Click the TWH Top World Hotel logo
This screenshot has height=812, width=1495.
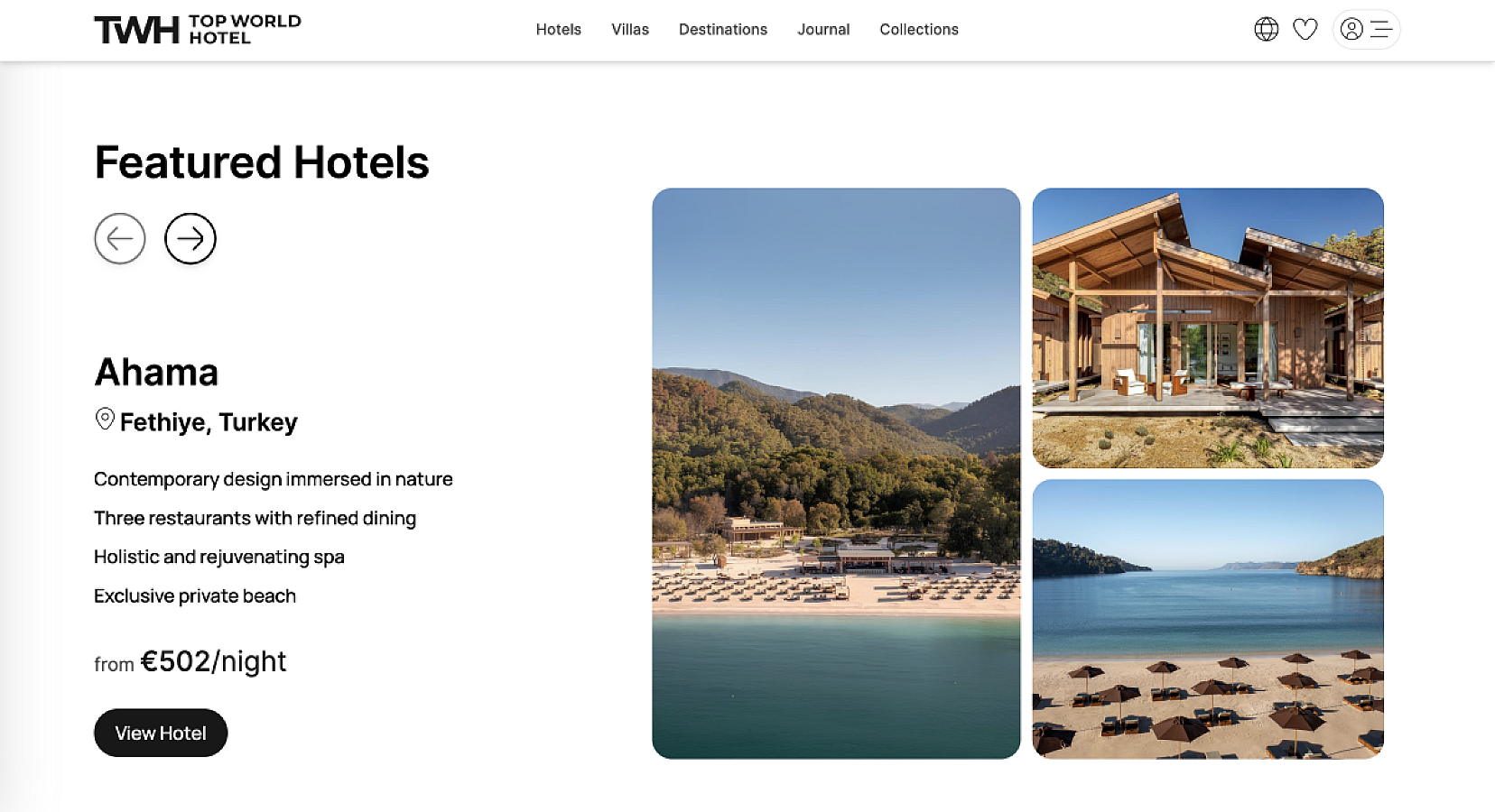click(198, 30)
